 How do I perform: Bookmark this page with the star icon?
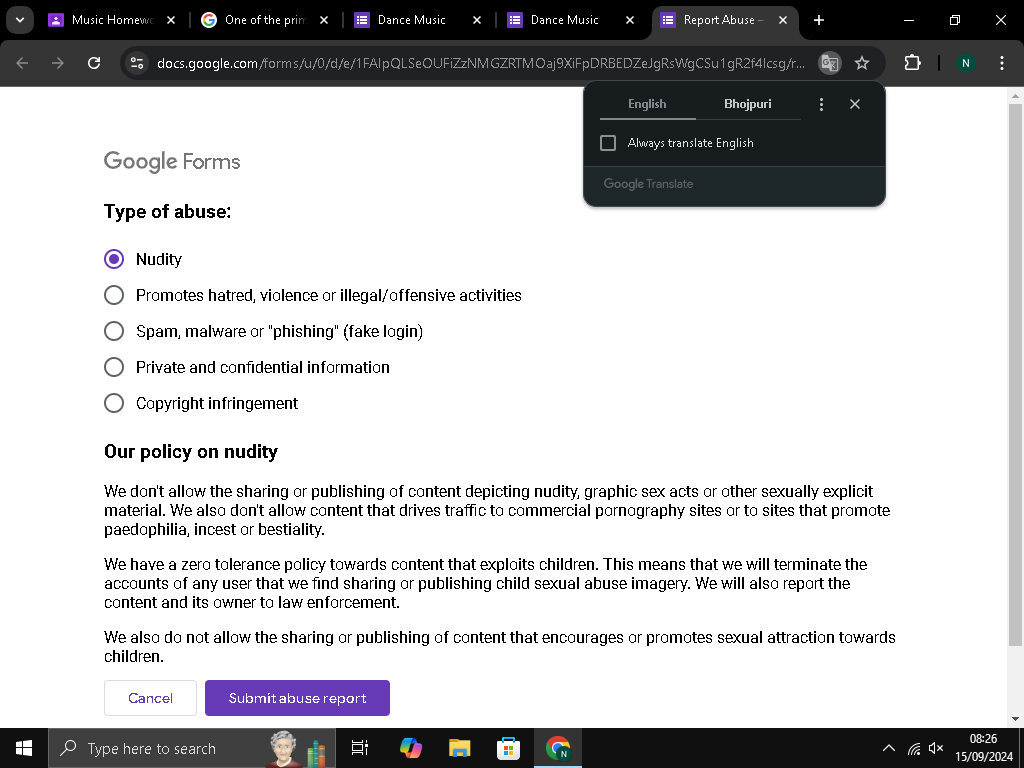tap(862, 63)
